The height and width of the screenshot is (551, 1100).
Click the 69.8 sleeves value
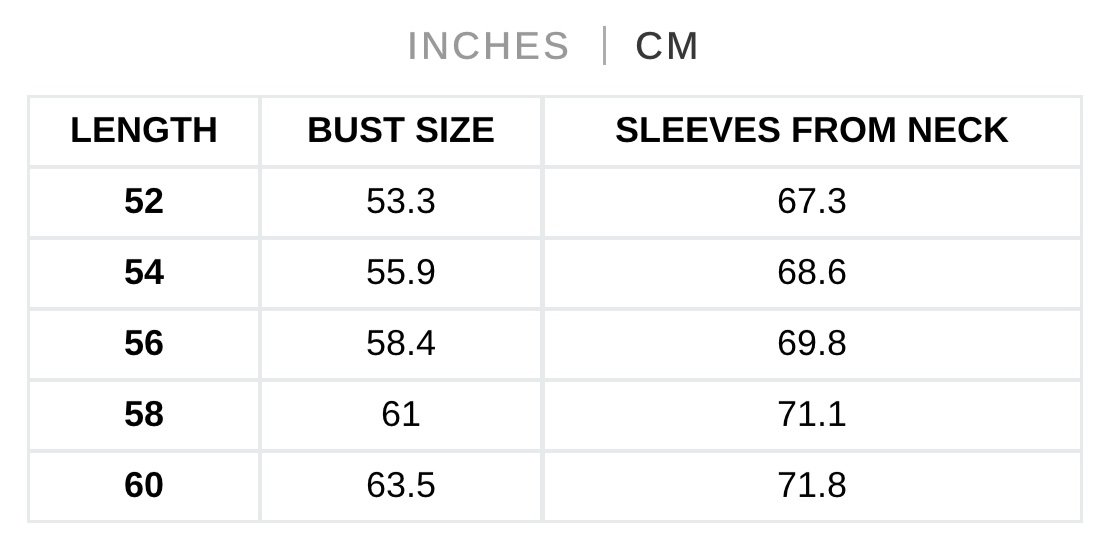tap(812, 344)
